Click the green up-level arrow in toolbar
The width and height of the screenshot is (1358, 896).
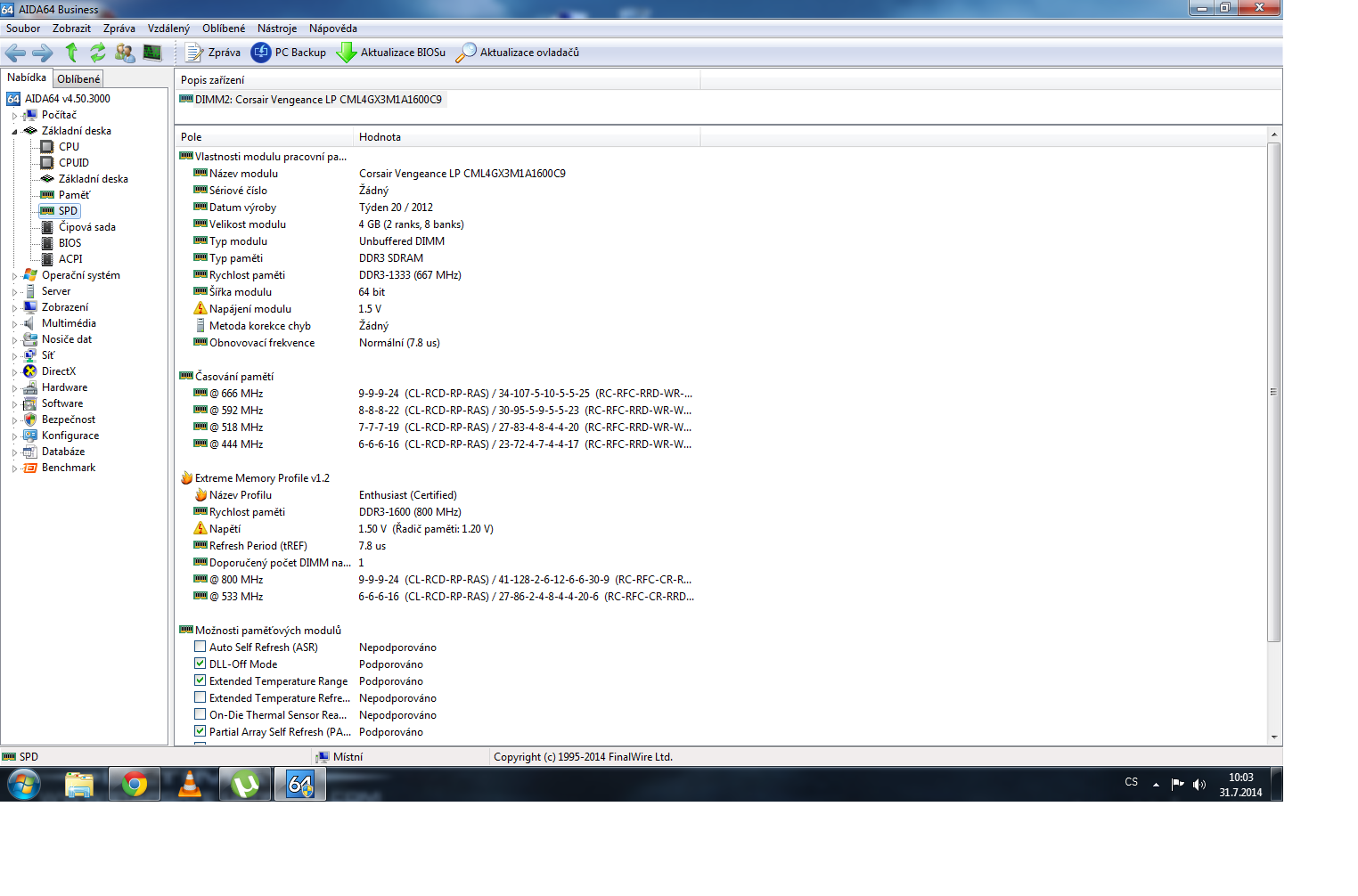coord(71,53)
